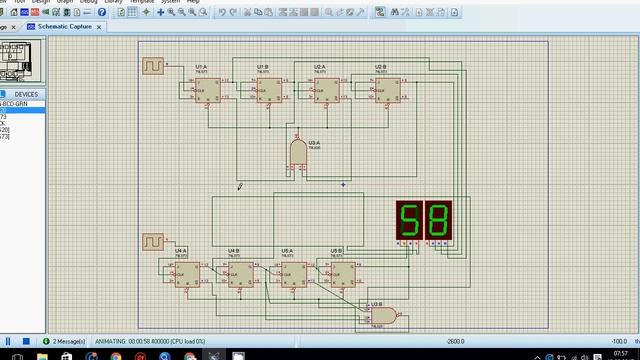Click the Block Copy icon
The width and height of the screenshot is (640, 360).
click(x=283, y=12)
